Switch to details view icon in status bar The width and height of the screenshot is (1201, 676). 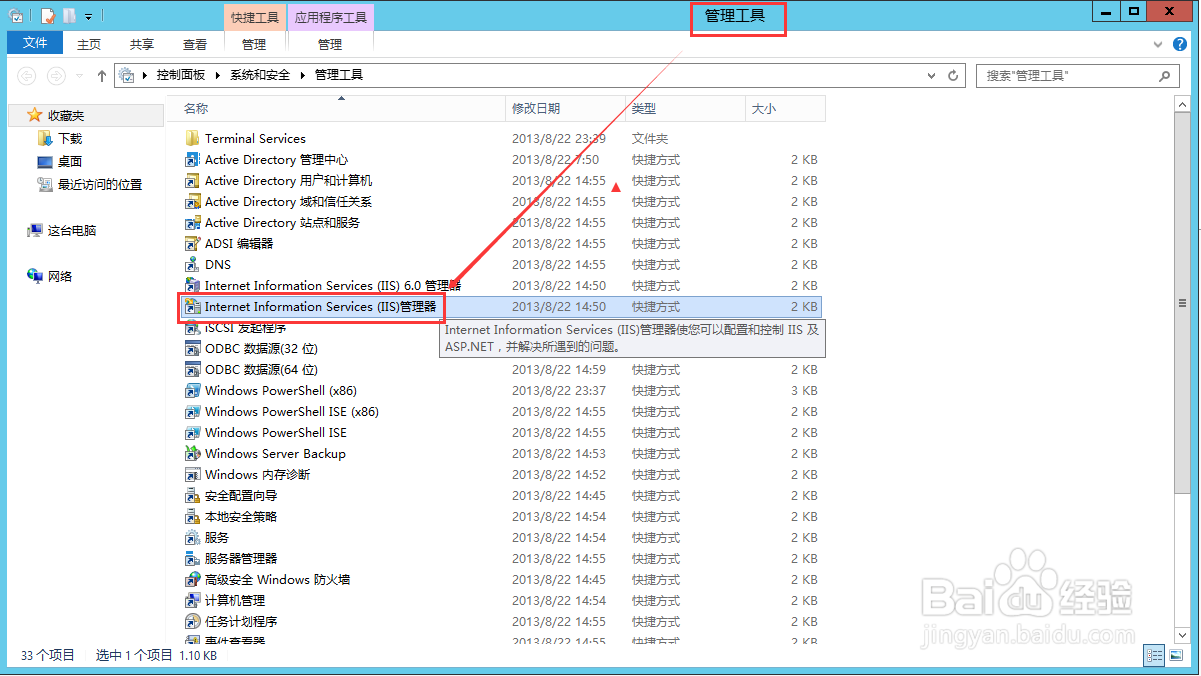pyautogui.click(x=1154, y=655)
